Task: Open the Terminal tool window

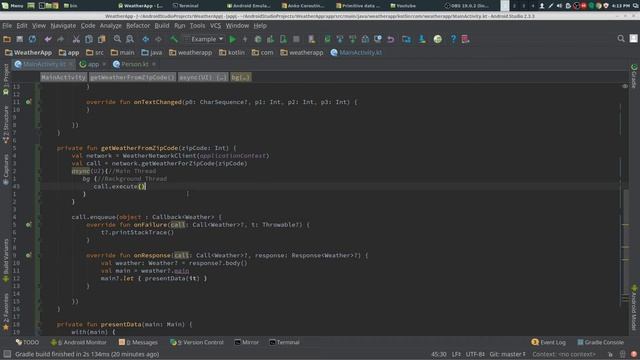Action: (284, 342)
